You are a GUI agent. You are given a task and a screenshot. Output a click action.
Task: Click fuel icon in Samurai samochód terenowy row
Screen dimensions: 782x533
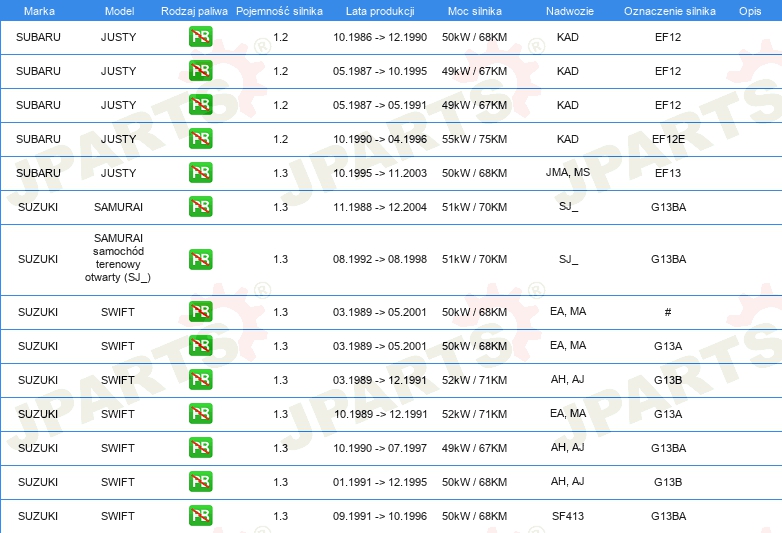point(200,259)
